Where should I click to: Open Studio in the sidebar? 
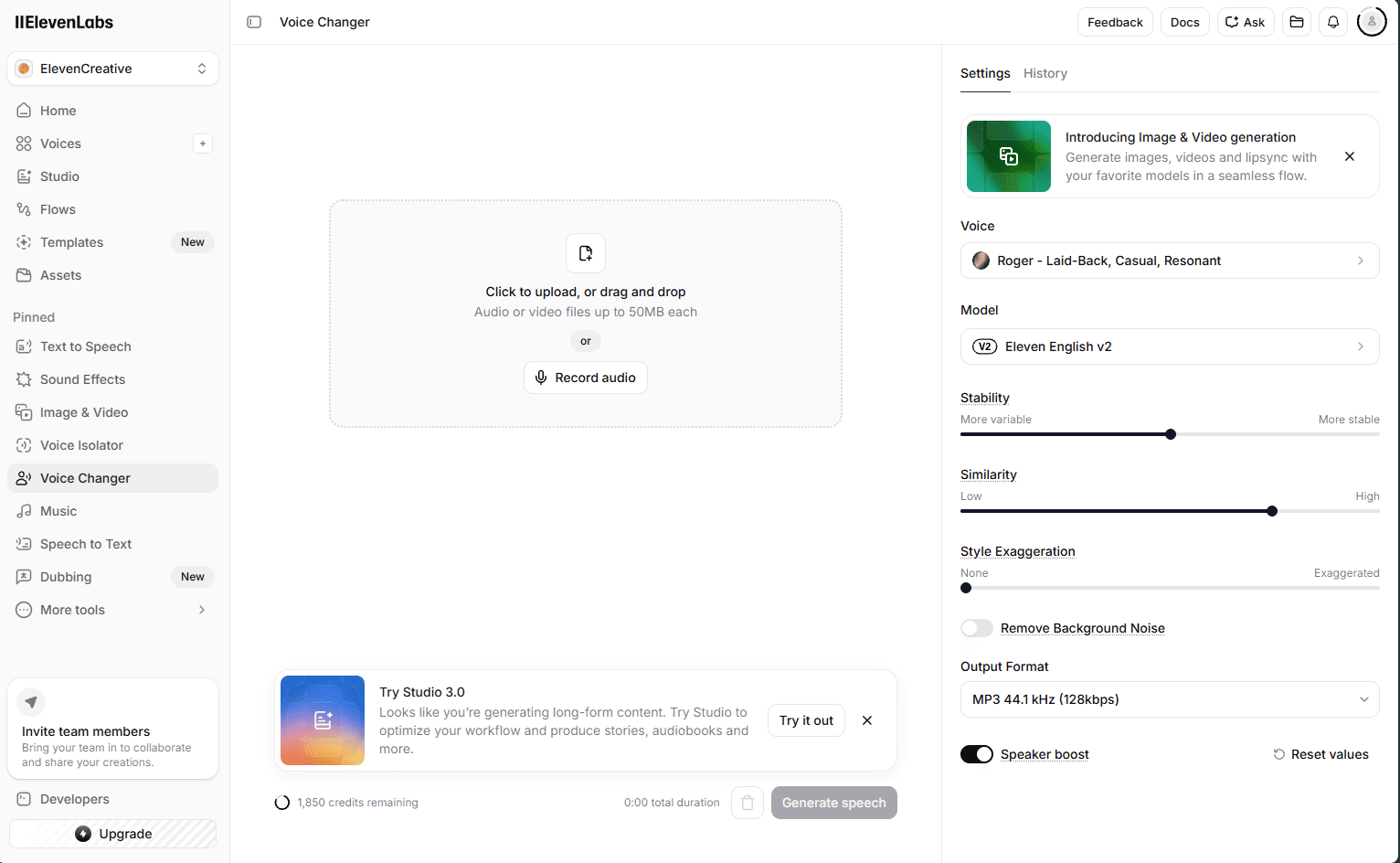click(112, 176)
